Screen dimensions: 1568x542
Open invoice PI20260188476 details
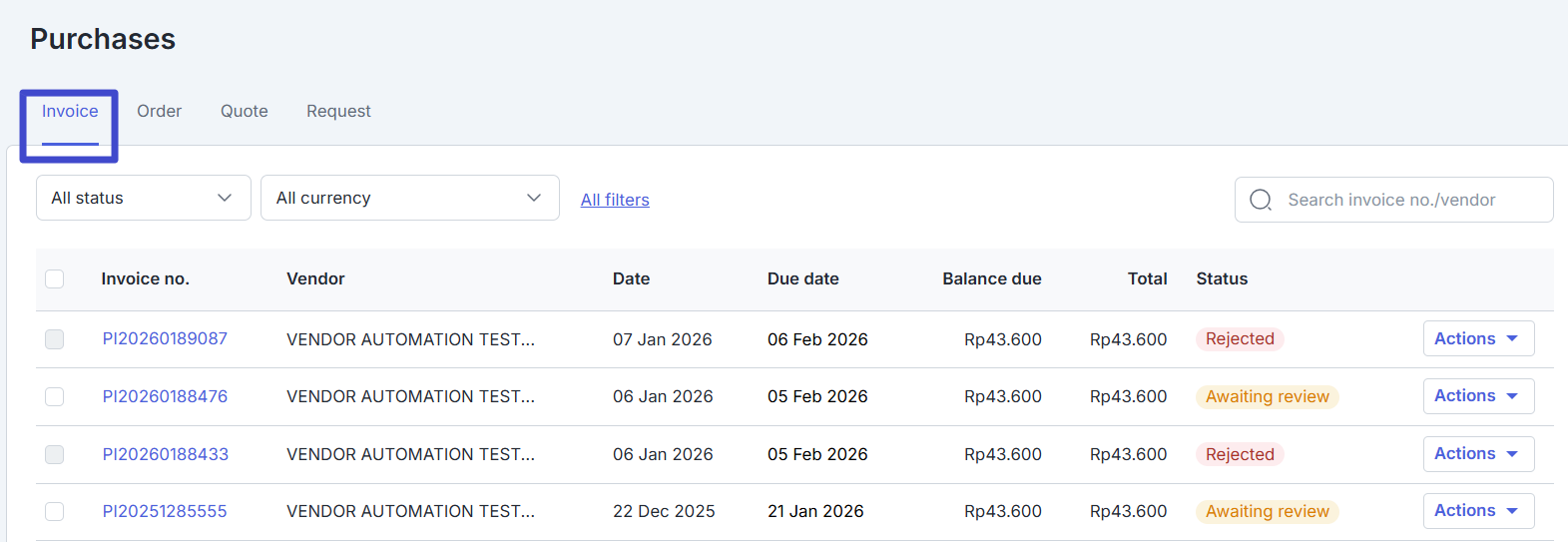[165, 396]
